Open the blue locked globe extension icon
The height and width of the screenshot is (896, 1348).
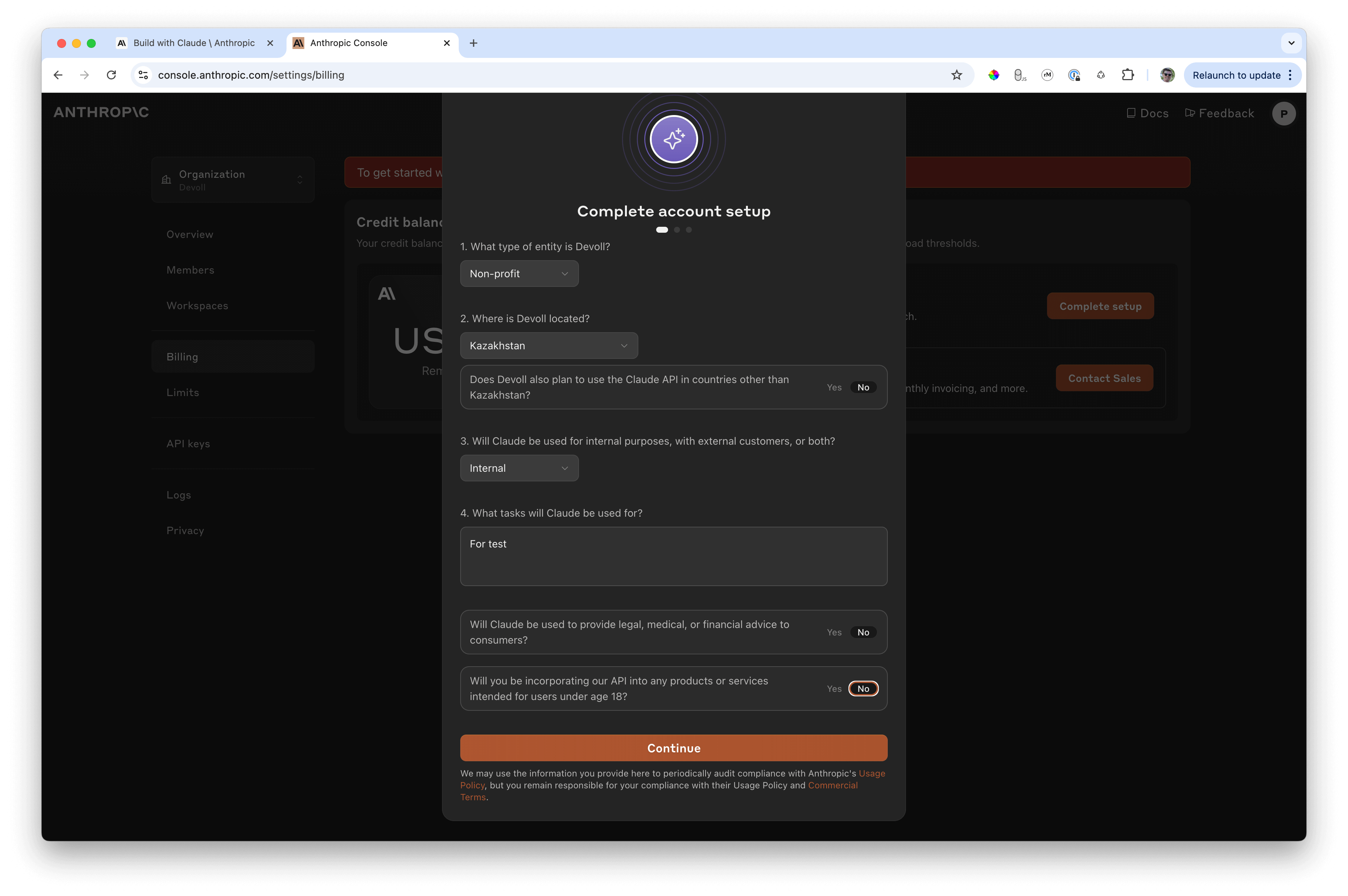tap(1074, 75)
